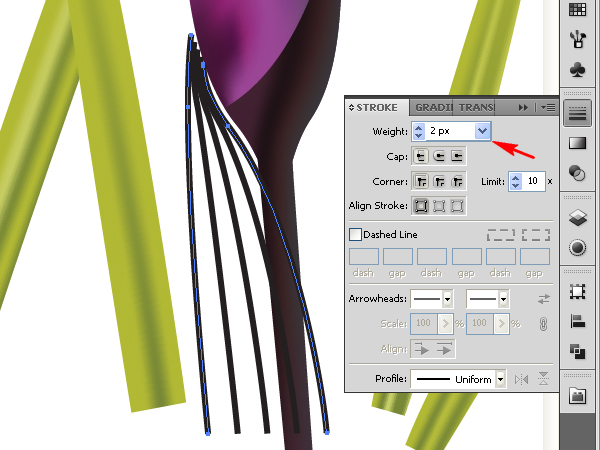Open the Symbols panel in dock

point(577,70)
